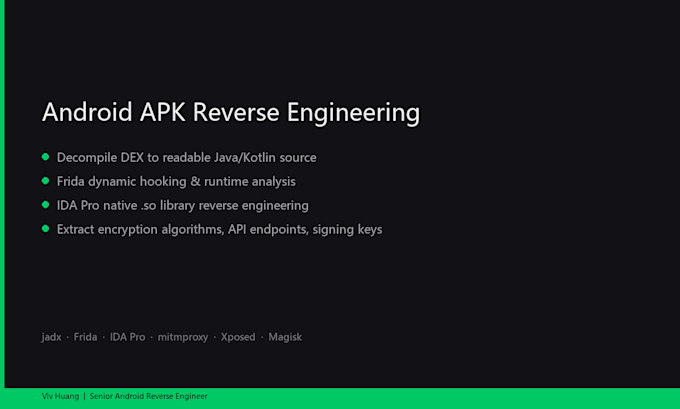680x409 pixels.
Task: Click 'Frida' in the bottom tools list
Action: [85, 337]
